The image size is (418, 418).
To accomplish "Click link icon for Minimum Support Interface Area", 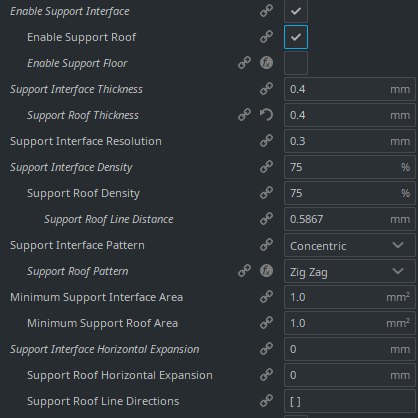I will (x=266, y=297).
